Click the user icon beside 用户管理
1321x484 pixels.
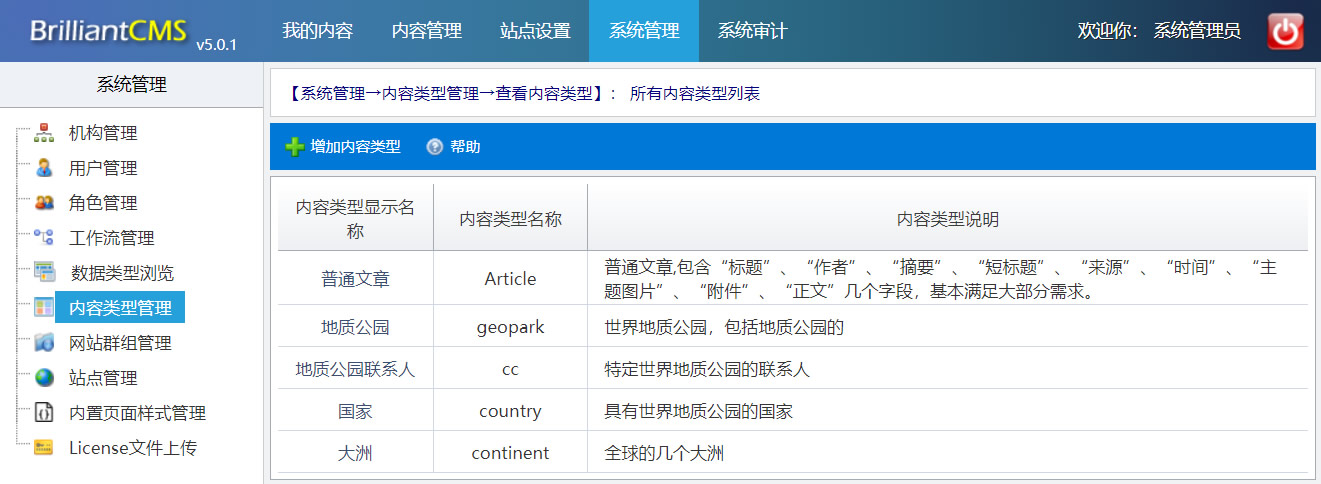pos(44,168)
